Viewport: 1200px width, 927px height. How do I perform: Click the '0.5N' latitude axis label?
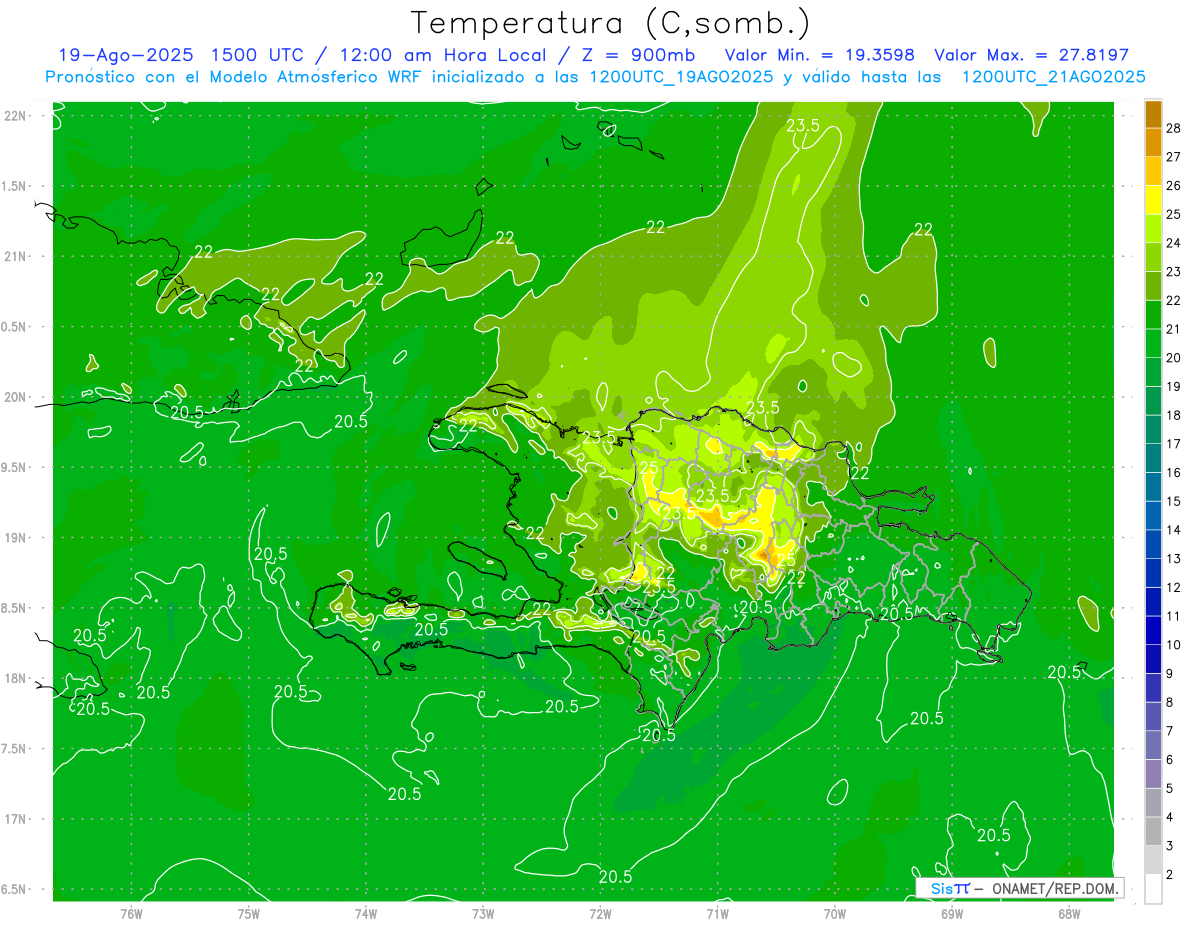(14, 327)
